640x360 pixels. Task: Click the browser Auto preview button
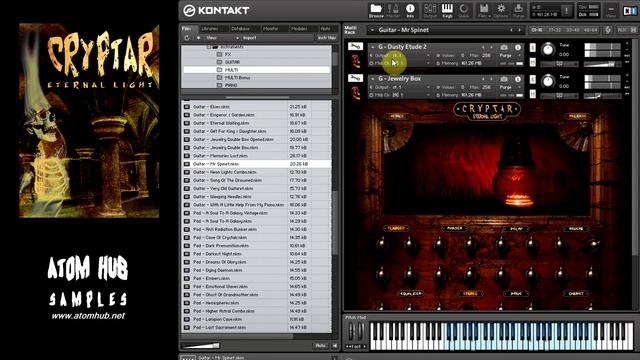coord(320,346)
